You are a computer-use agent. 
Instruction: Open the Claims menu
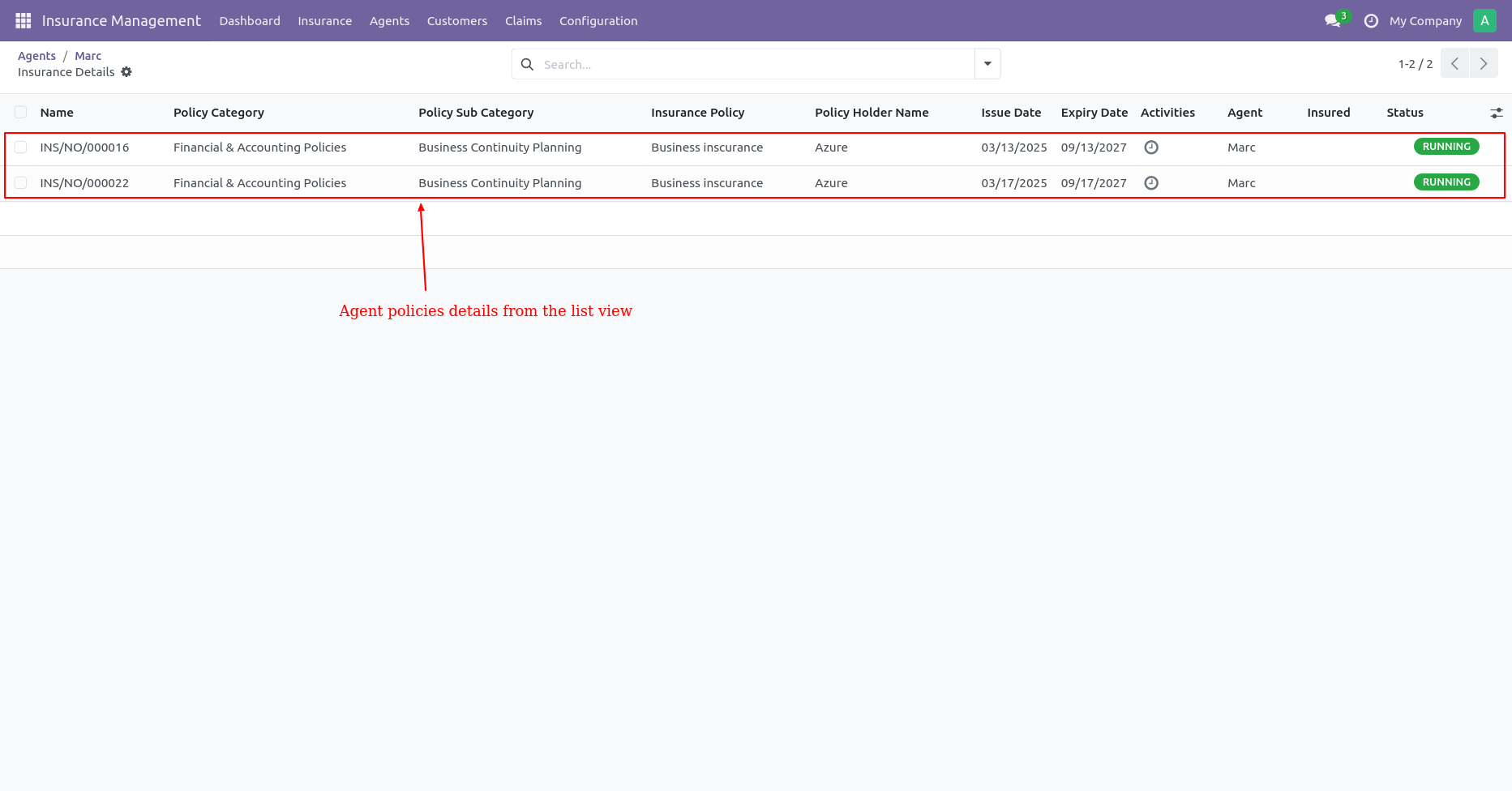click(523, 21)
